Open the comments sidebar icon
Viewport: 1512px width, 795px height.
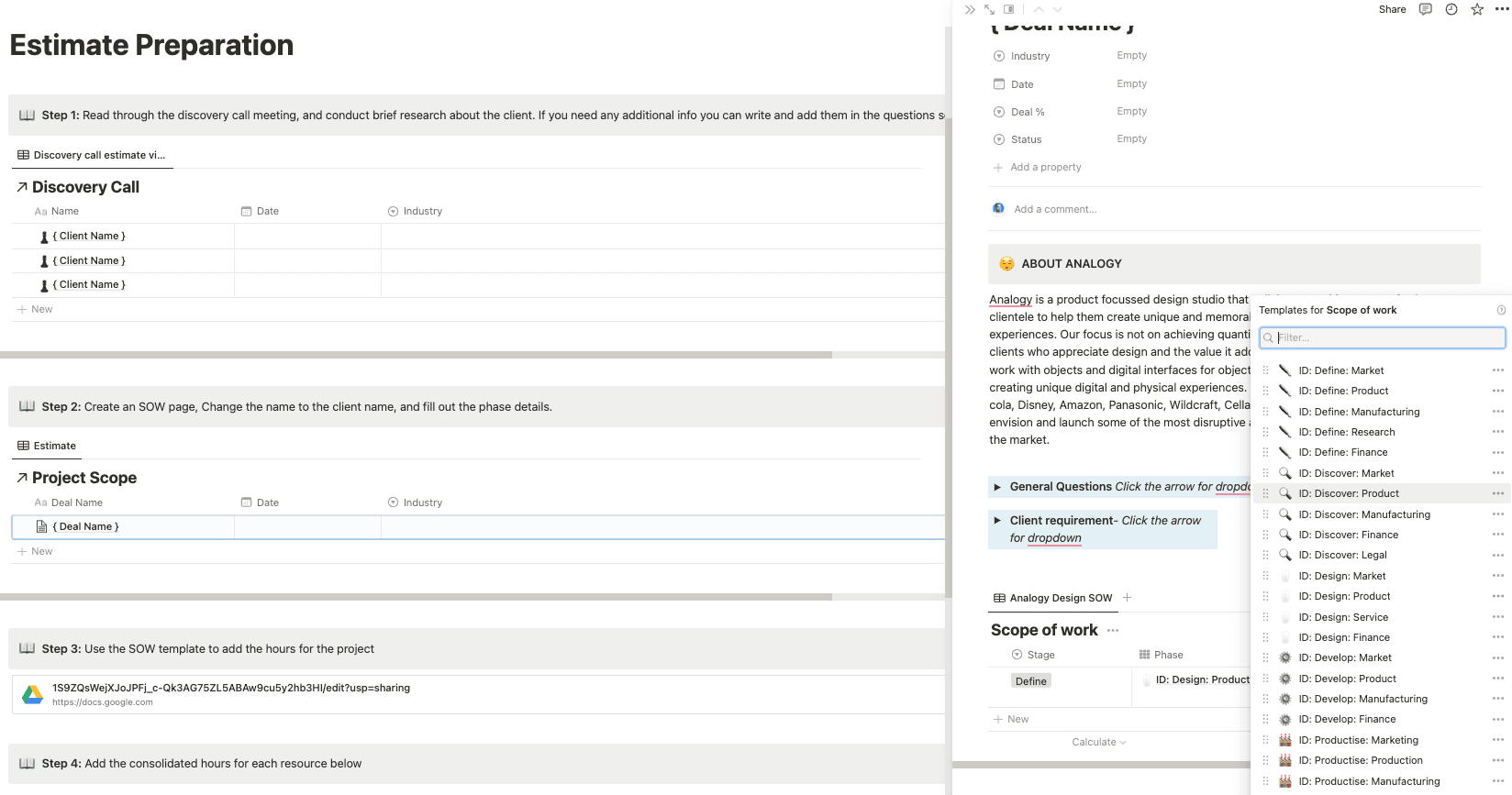coord(1425,9)
